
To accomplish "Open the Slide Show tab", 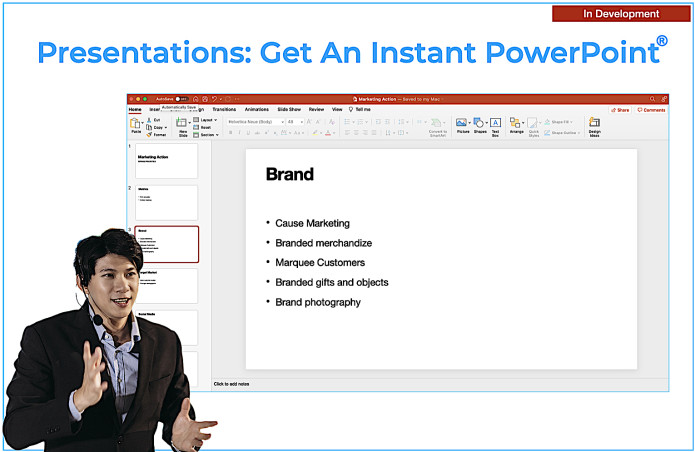I will click(x=288, y=109).
